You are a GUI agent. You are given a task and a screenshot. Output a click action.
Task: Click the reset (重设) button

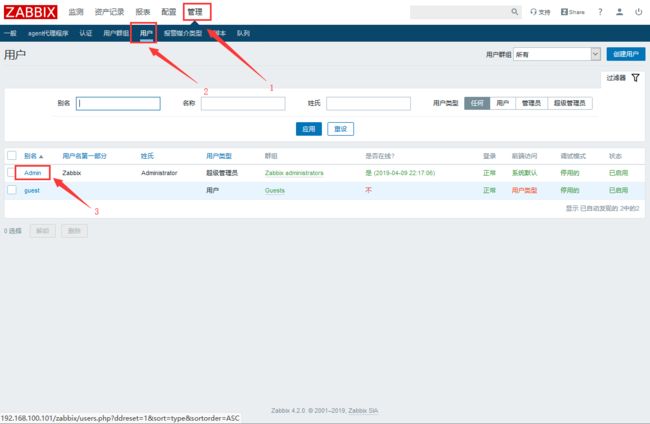pos(340,129)
